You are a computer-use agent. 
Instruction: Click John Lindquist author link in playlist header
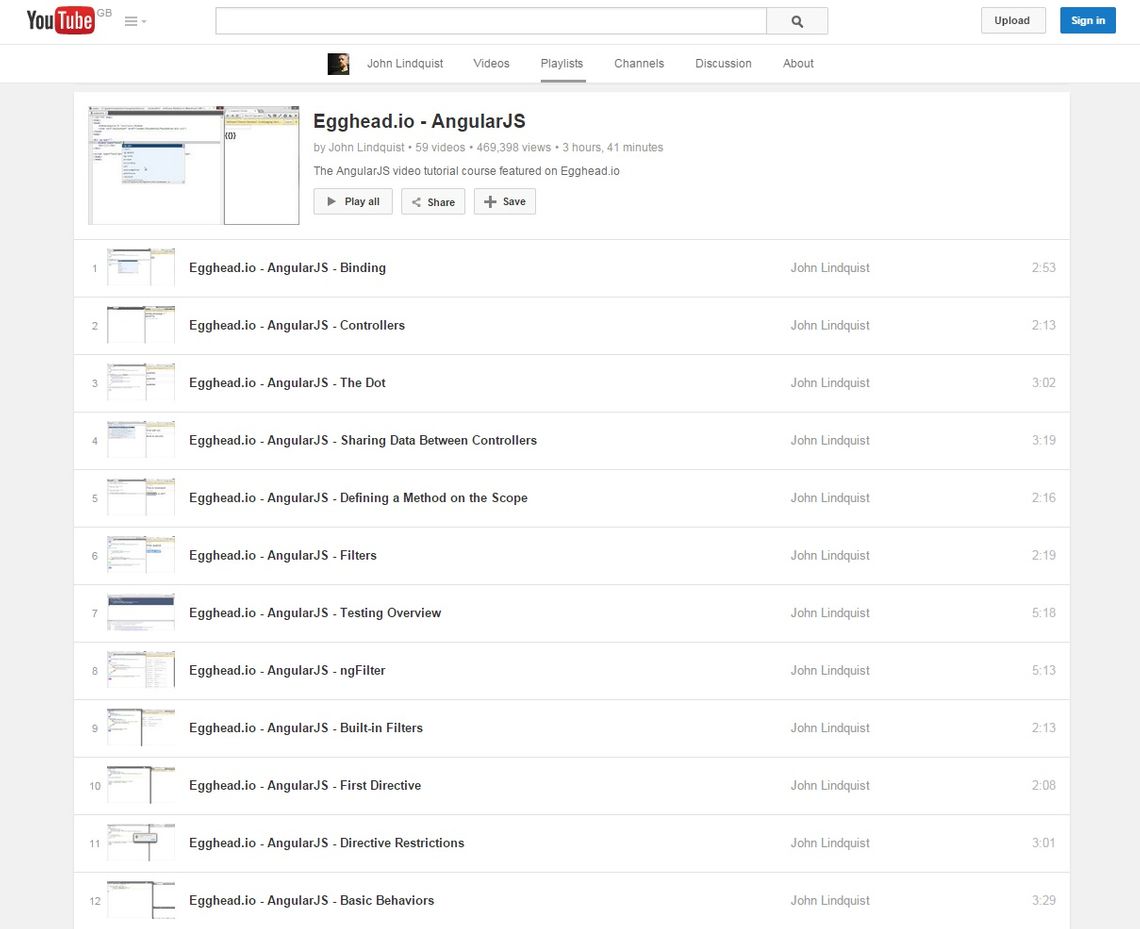(x=366, y=148)
